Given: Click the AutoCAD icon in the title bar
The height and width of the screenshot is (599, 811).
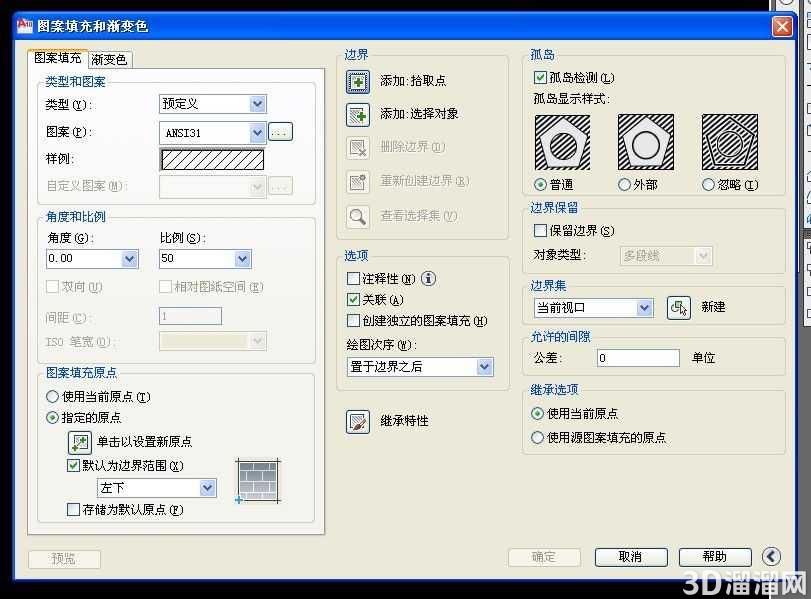Looking at the screenshot, I should click(x=24, y=25).
